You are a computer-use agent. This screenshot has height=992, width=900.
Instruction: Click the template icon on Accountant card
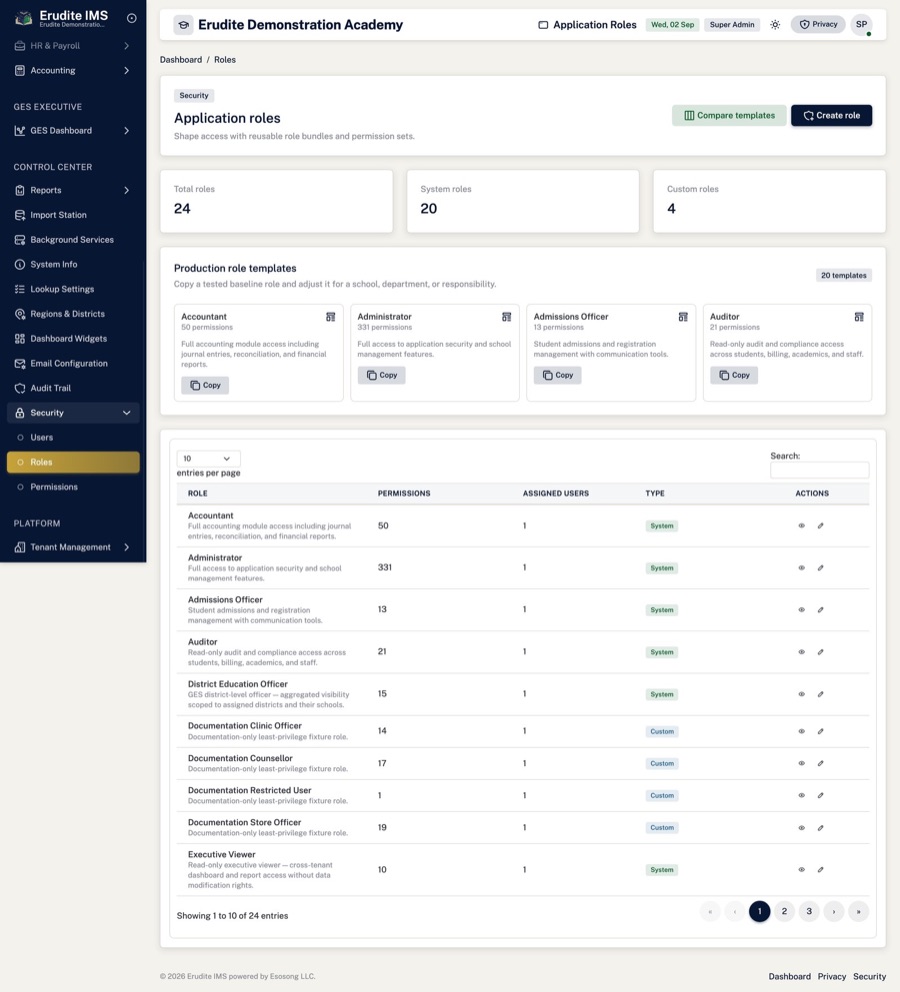coord(331,317)
